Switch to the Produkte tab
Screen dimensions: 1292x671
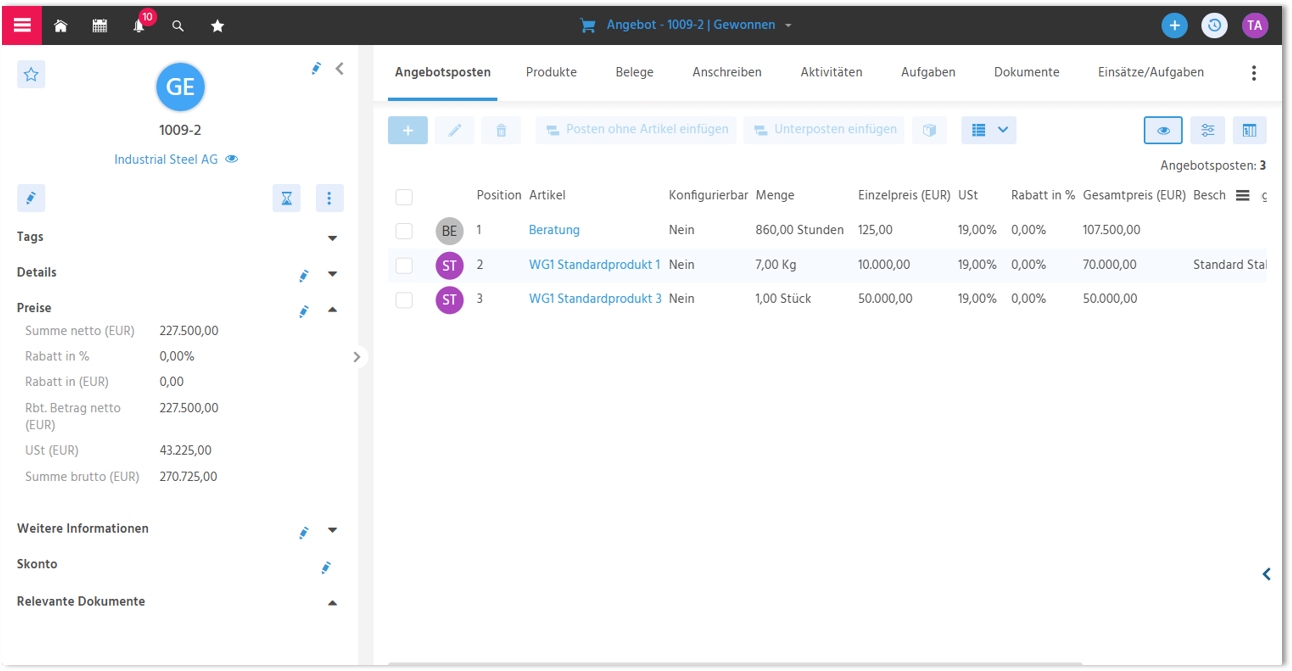click(551, 72)
